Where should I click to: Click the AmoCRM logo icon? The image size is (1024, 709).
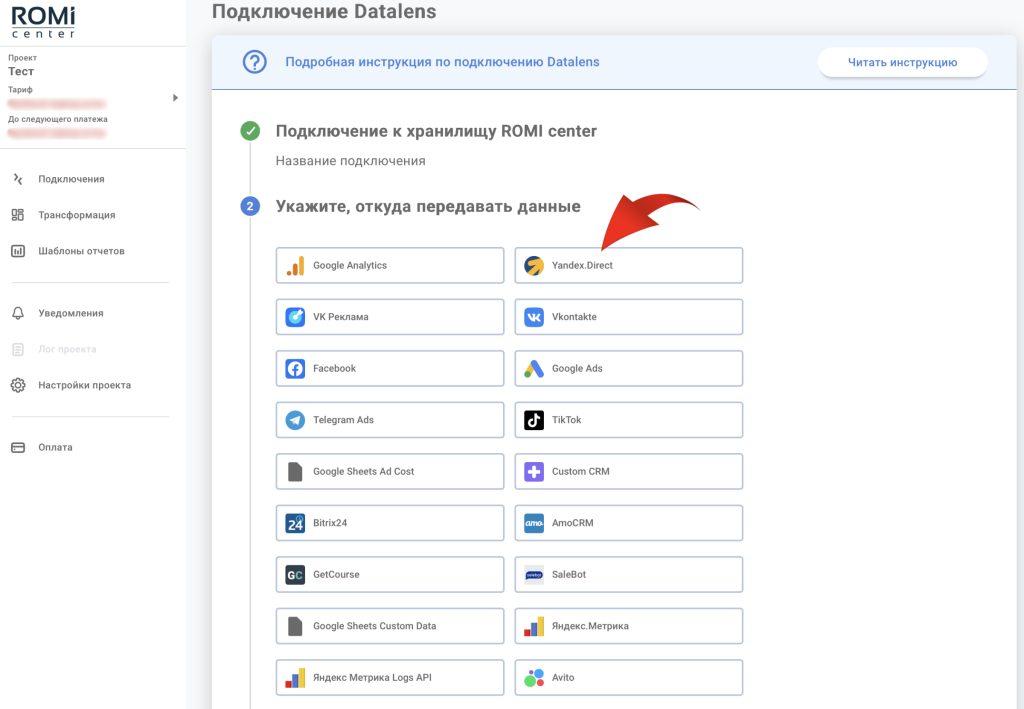click(534, 524)
